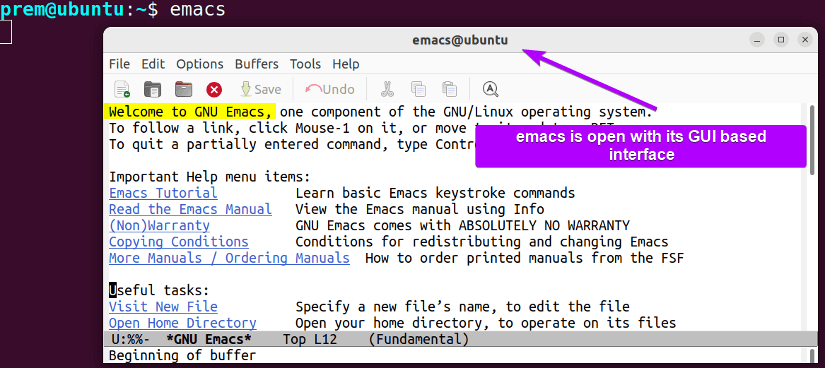The height and width of the screenshot is (368, 825).
Task: Click the emacs@ubuntu window title bar
Action: [x=460, y=40]
